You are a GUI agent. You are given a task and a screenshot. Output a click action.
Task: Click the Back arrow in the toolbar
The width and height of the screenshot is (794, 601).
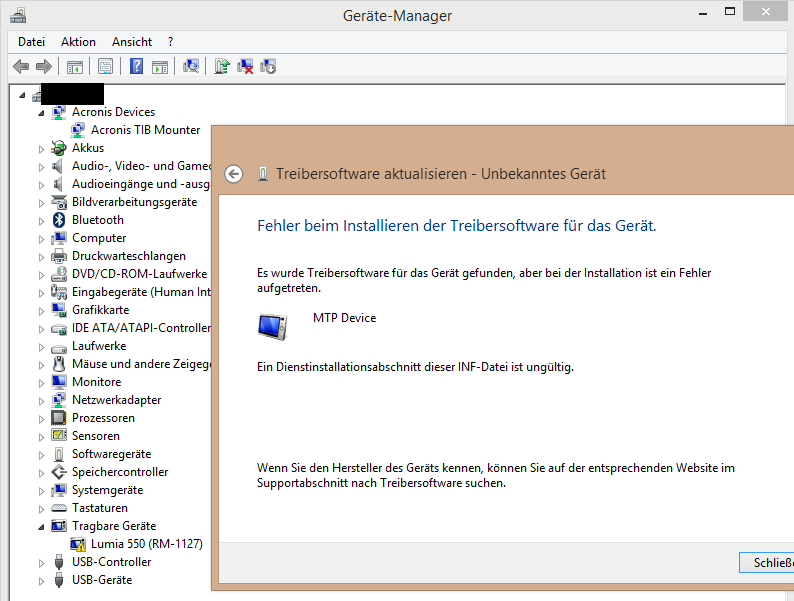(x=21, y=66)
